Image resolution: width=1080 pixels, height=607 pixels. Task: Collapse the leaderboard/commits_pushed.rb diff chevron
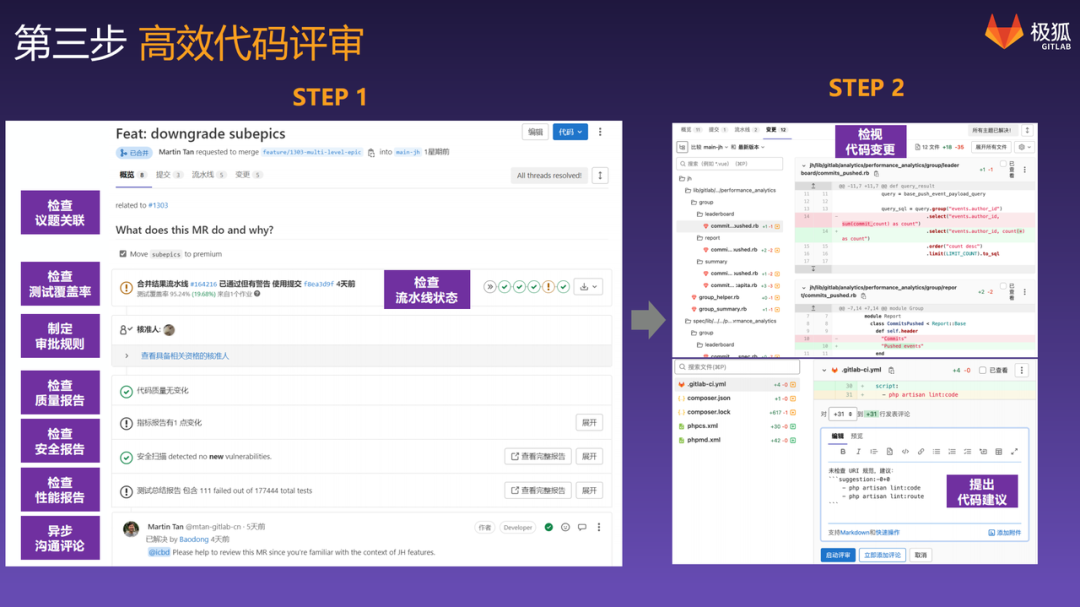[804, 166]
